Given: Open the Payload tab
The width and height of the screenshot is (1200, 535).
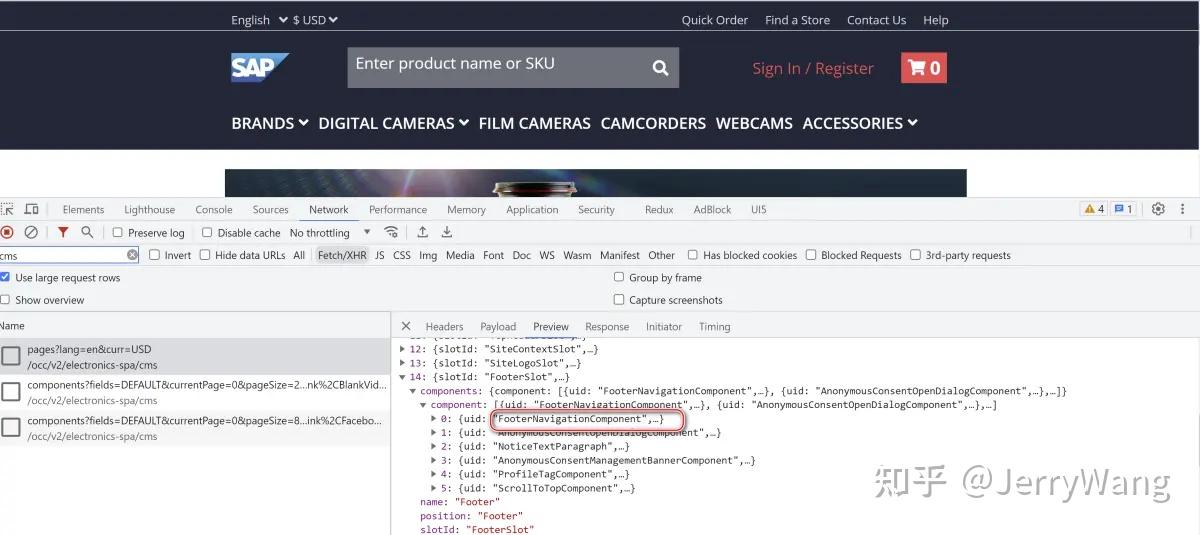Looking at the screenshot, I should tap(498, 327).
